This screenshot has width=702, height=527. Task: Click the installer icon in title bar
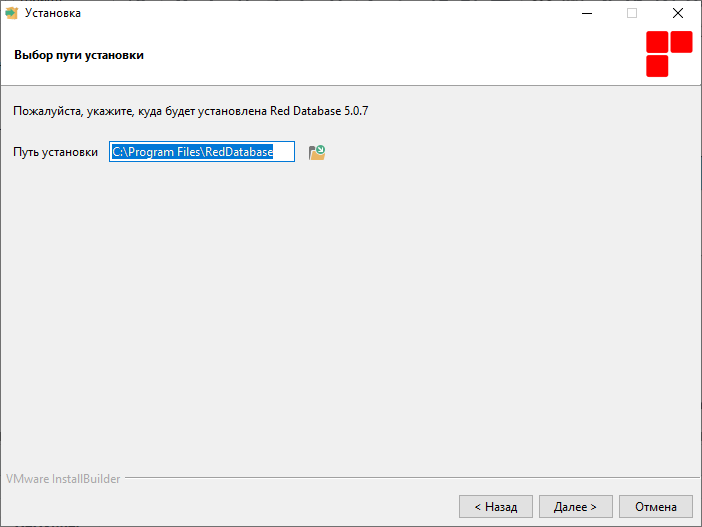click(x=11, y=13)
